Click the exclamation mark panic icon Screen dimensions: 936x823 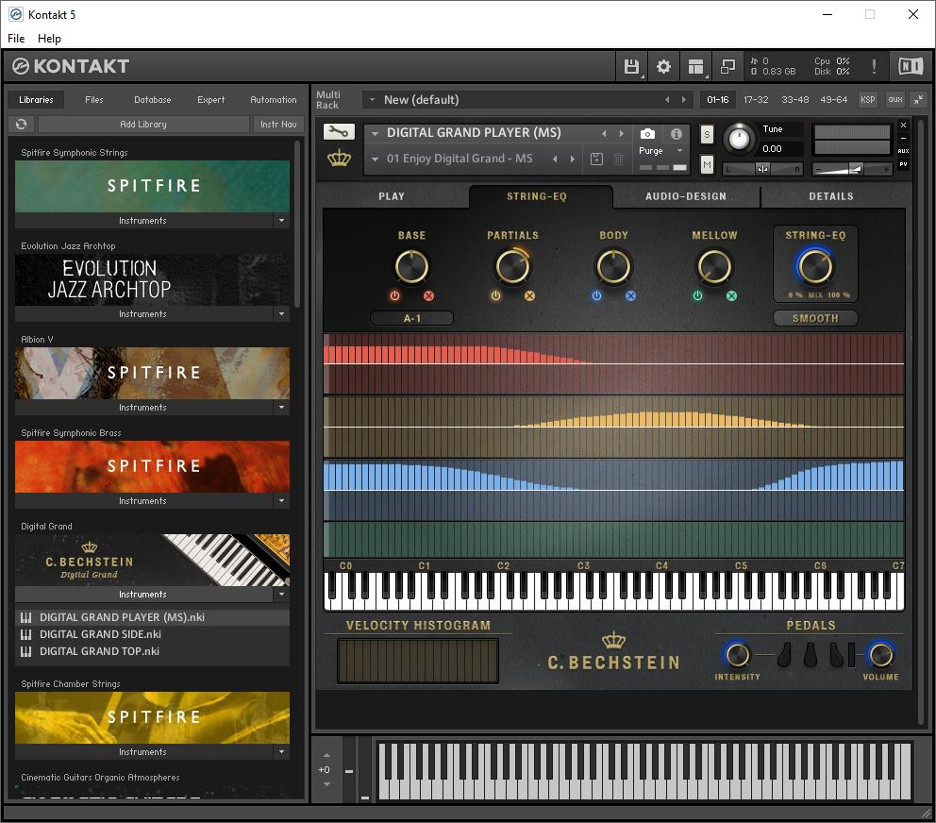[x=874, y=66]
